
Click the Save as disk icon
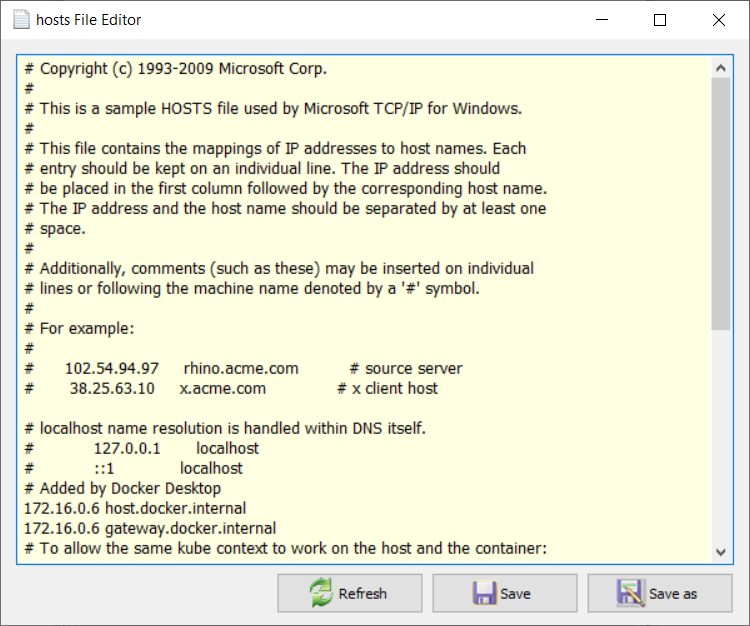click(x=630, y=593)
